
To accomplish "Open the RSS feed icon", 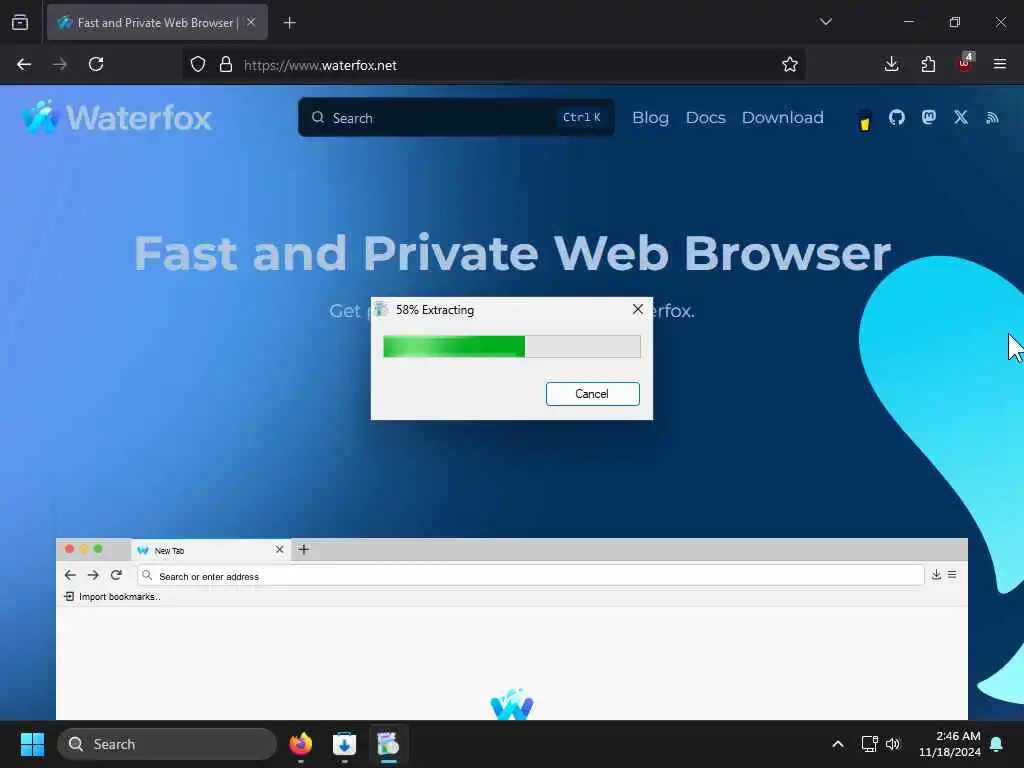I will (x=993, y=118).
